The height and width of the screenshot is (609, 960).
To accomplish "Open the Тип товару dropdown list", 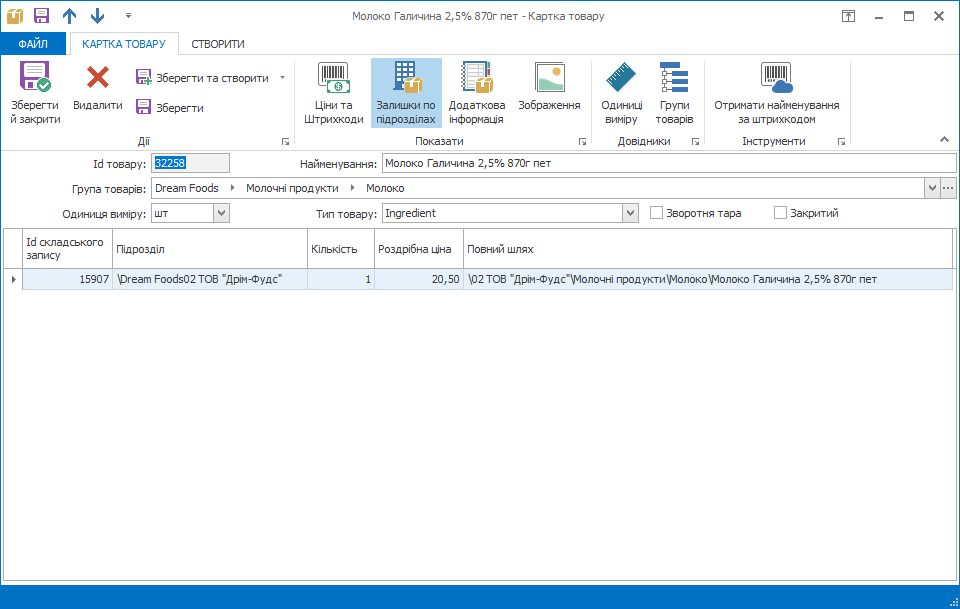I will click(630, 213).
